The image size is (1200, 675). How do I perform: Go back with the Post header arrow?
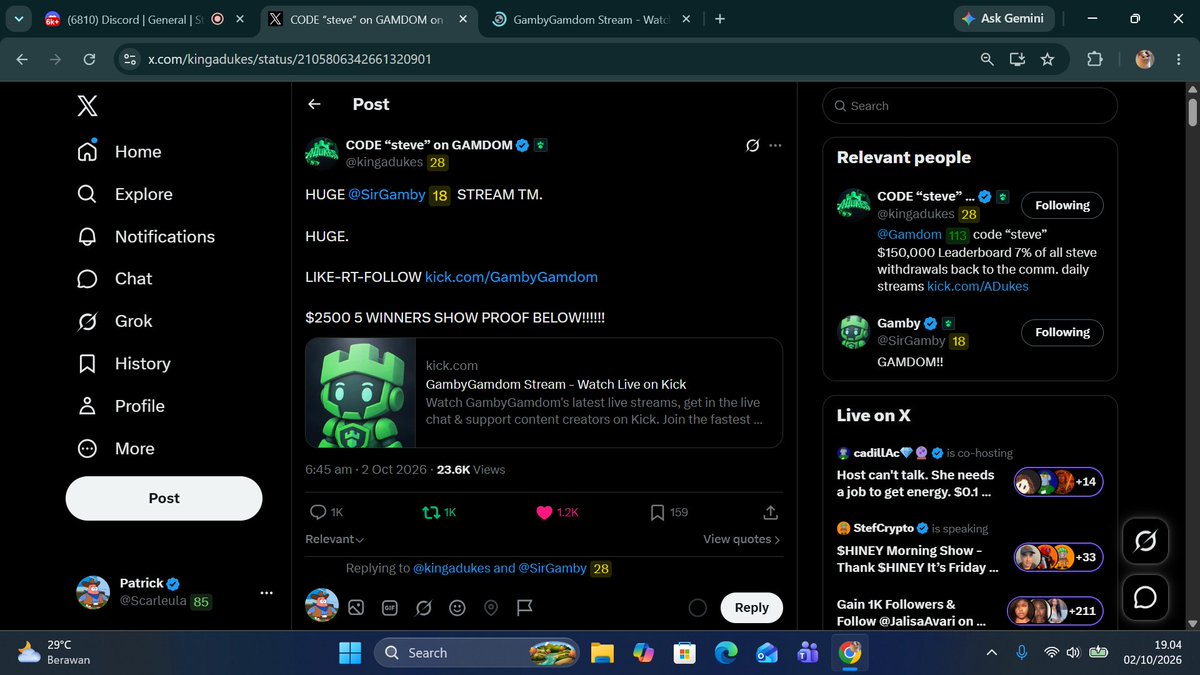(x=314, y=104)
